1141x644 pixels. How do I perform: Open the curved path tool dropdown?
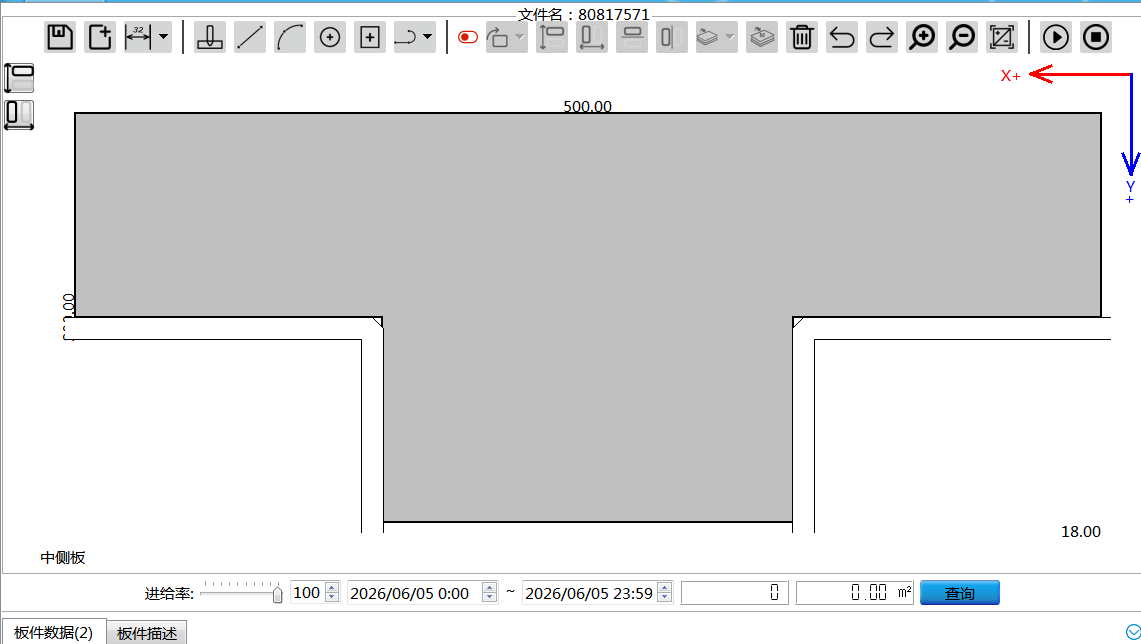tap(427, 37)
